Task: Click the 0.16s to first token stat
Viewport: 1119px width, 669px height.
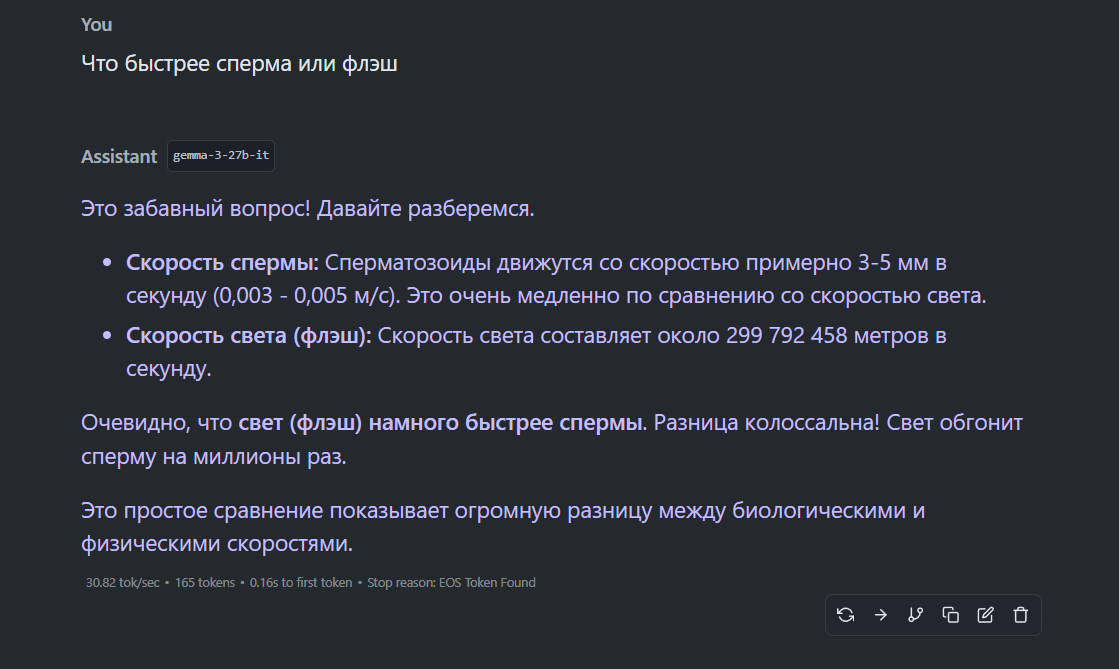Action: (300, 583)
